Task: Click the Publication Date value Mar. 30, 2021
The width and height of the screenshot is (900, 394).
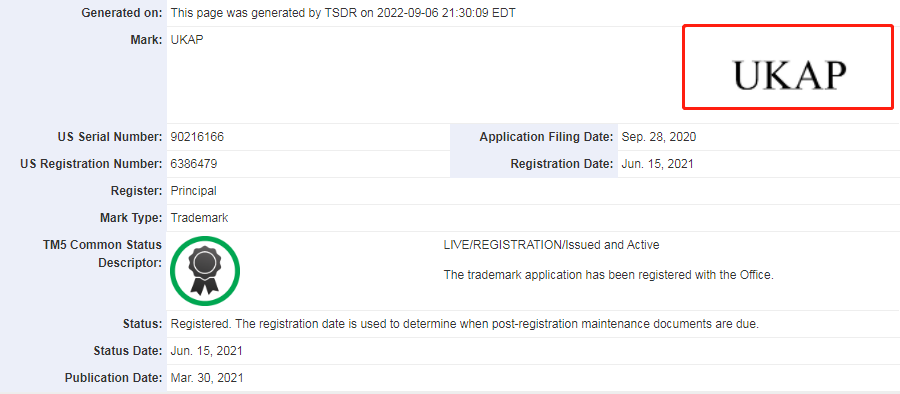Action: pos(207,378)
